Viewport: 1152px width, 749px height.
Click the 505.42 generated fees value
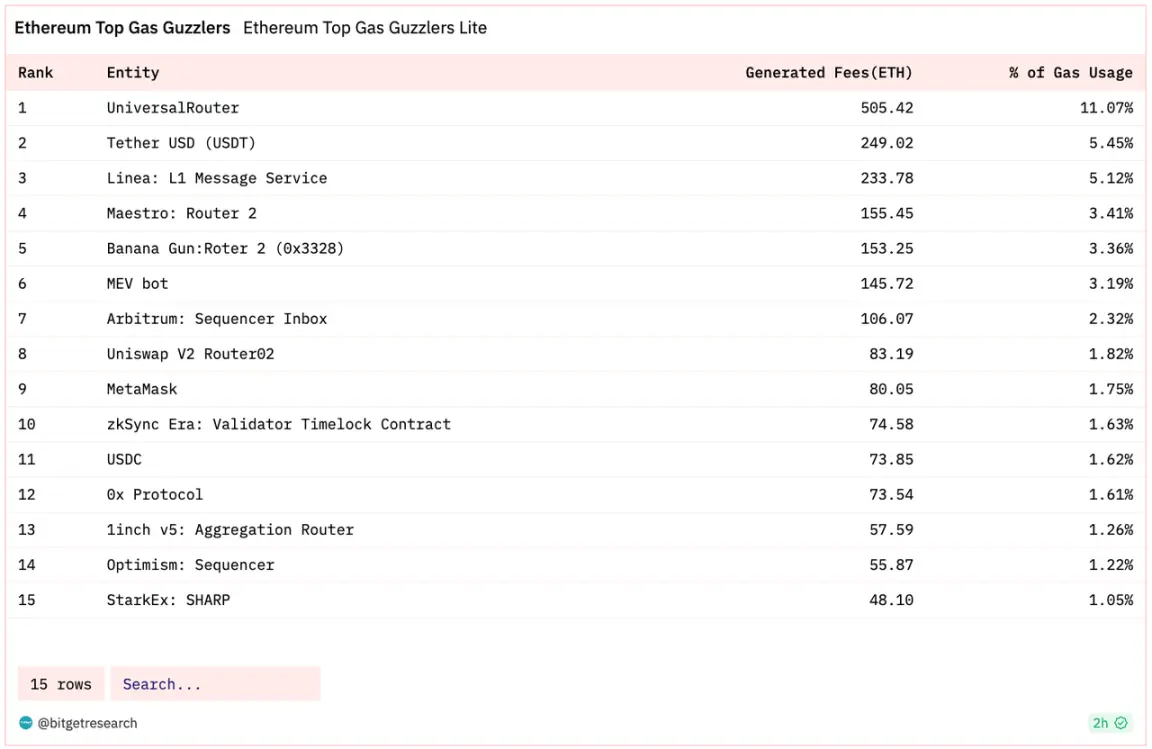[887, 107]
